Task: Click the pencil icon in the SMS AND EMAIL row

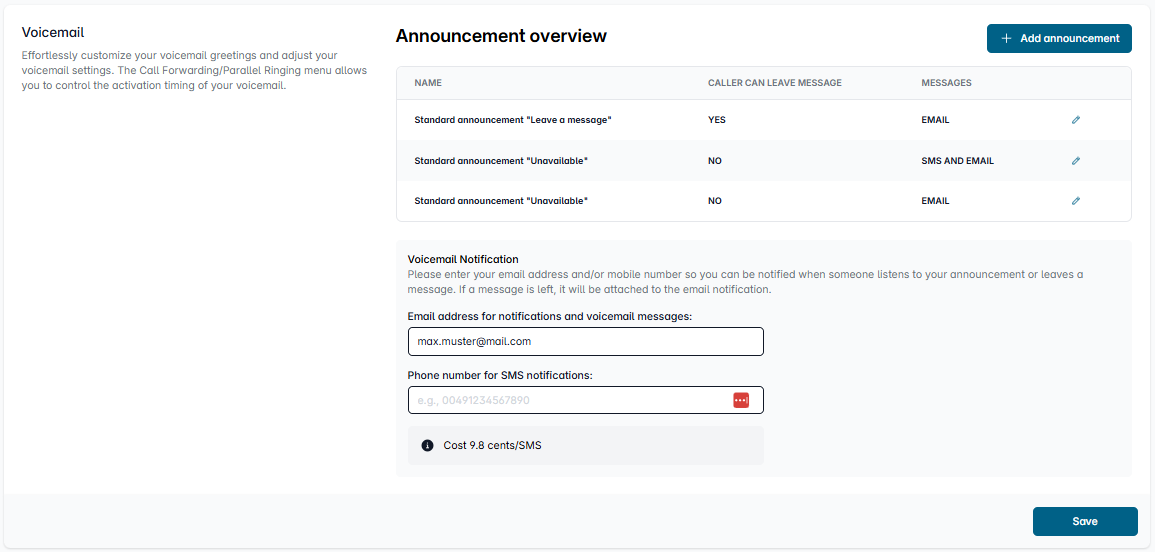Action: 1076,160
